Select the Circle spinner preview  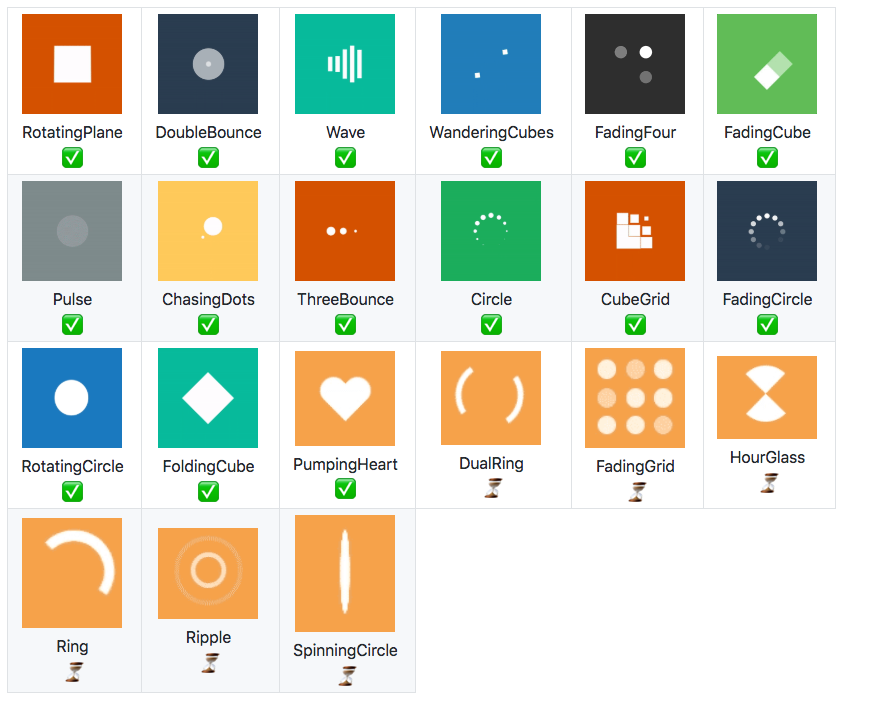pyautogui.click(x=491, y=231)
